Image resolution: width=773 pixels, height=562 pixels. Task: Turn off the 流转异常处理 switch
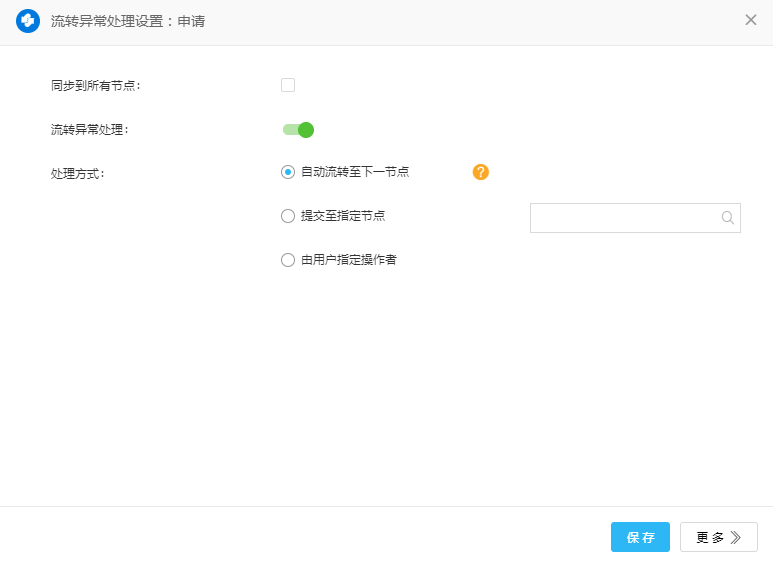299,129
